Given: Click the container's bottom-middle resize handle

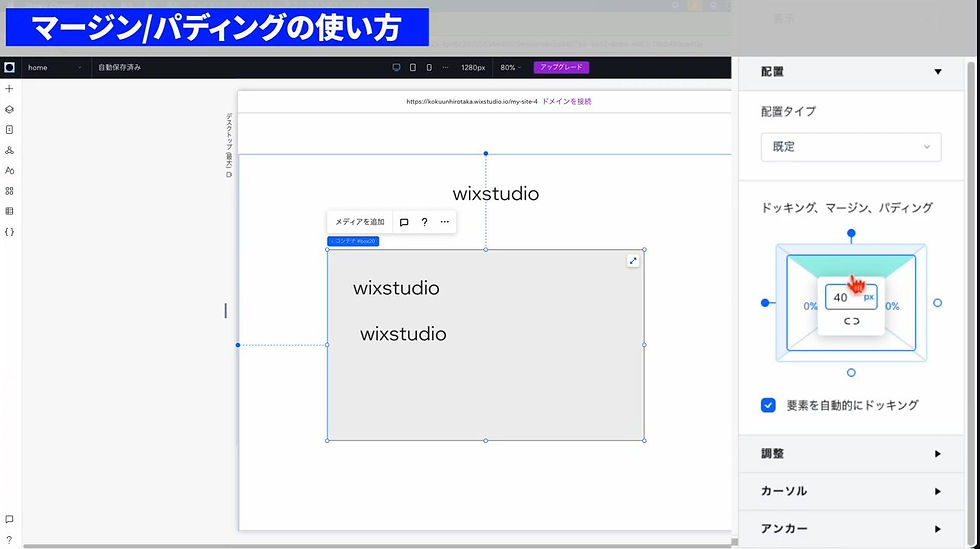Looking at the screenshot, I should click(486, 441).
